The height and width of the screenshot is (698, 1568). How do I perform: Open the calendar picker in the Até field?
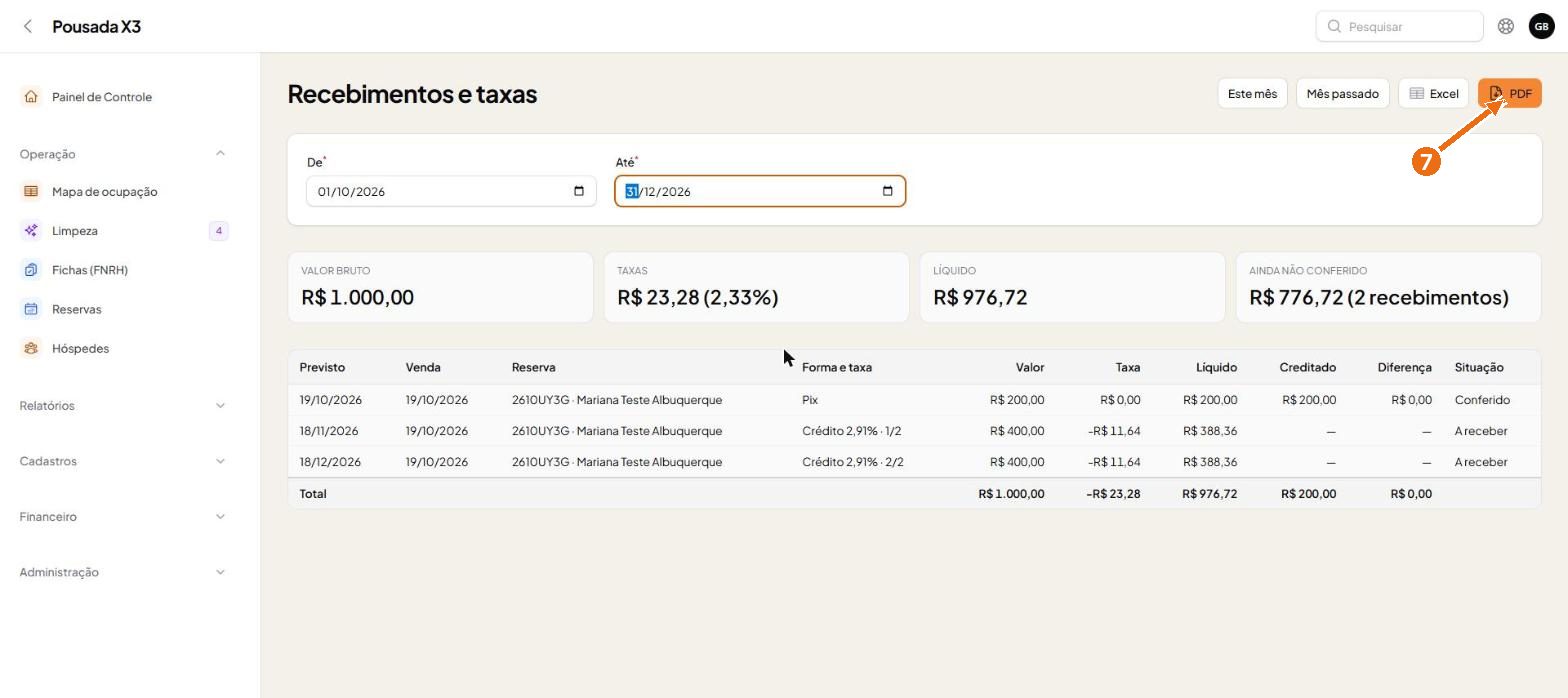coord(887,191)
